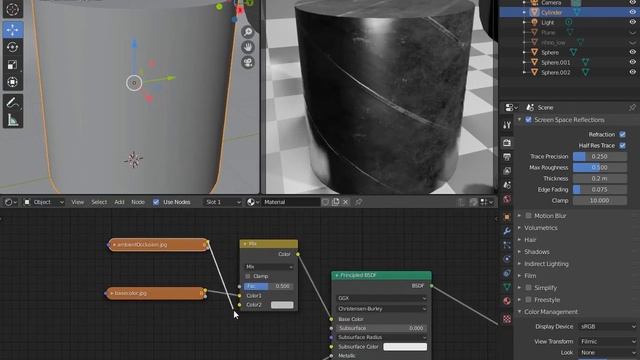Click the material fake user shield icon
640x360 pixels.
(x=325, y=202)
